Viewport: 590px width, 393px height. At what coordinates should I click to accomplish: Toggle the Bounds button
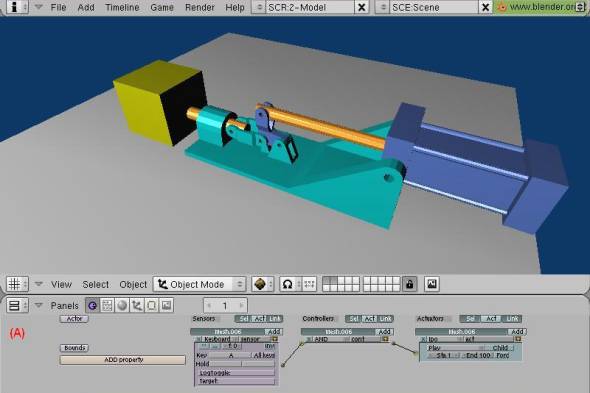74,348
